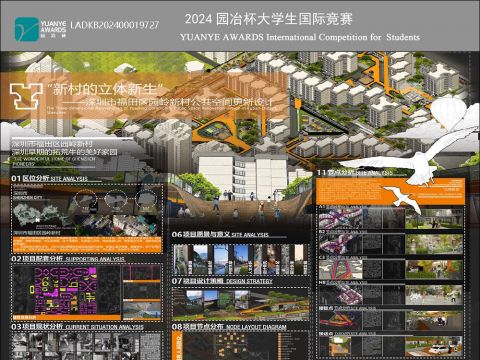Viewport: 480px width, 360px height.
Task: Click the orange text block under section 01
Action: (x=87, y=245)
